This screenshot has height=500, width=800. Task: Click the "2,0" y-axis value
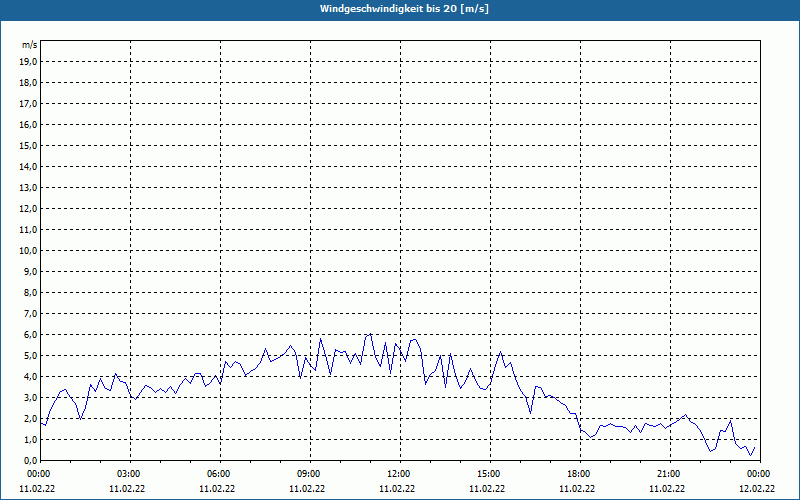click(30, 418)
